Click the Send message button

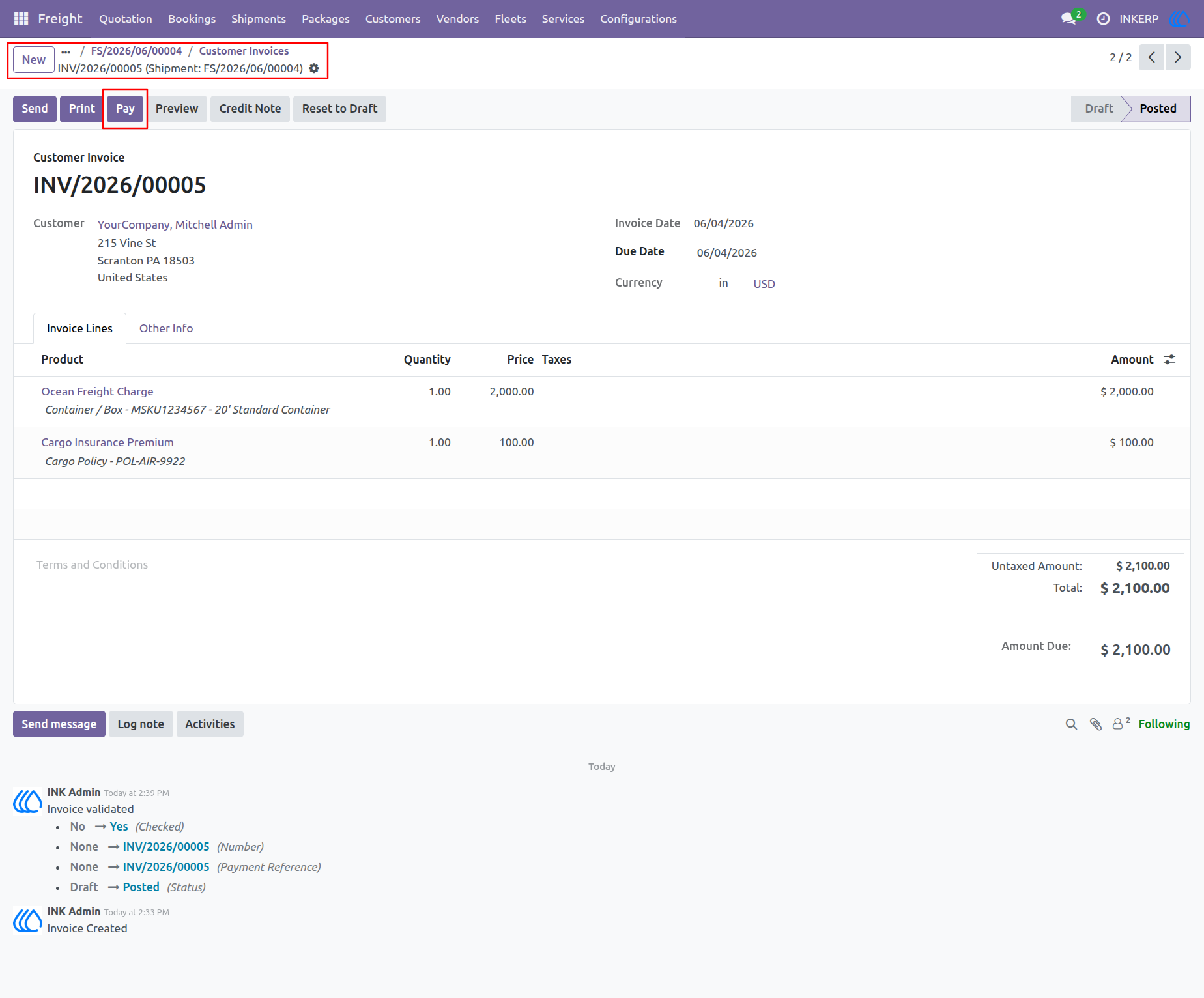point(59,724)
